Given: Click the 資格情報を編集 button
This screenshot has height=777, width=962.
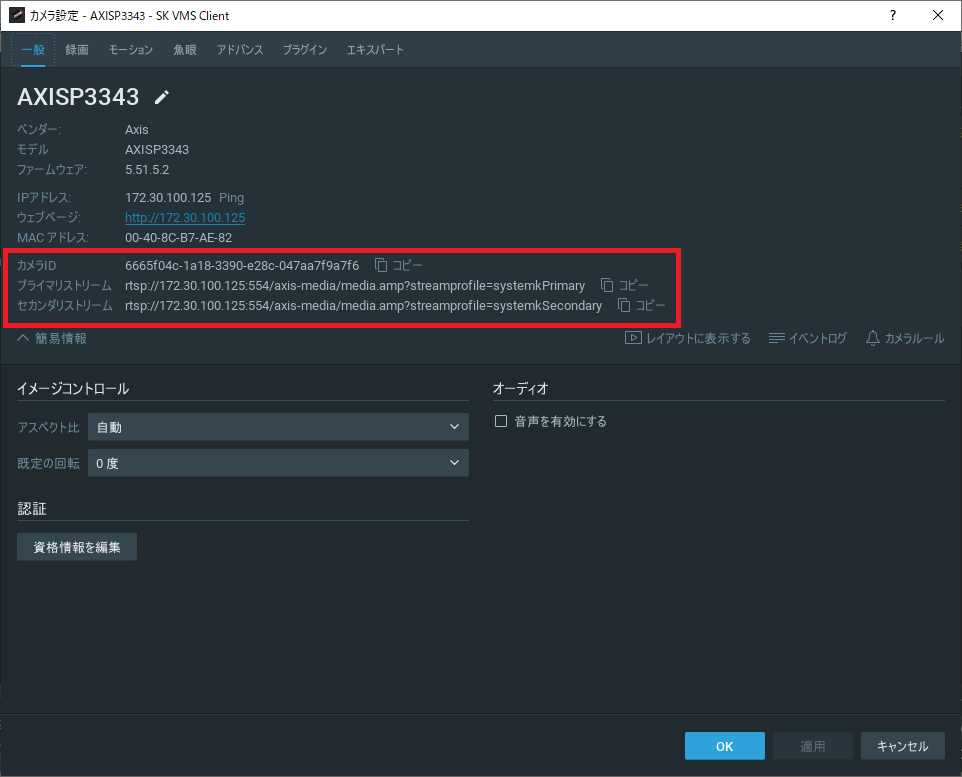Looking at the screenshot, I should [x=77, y=547].
